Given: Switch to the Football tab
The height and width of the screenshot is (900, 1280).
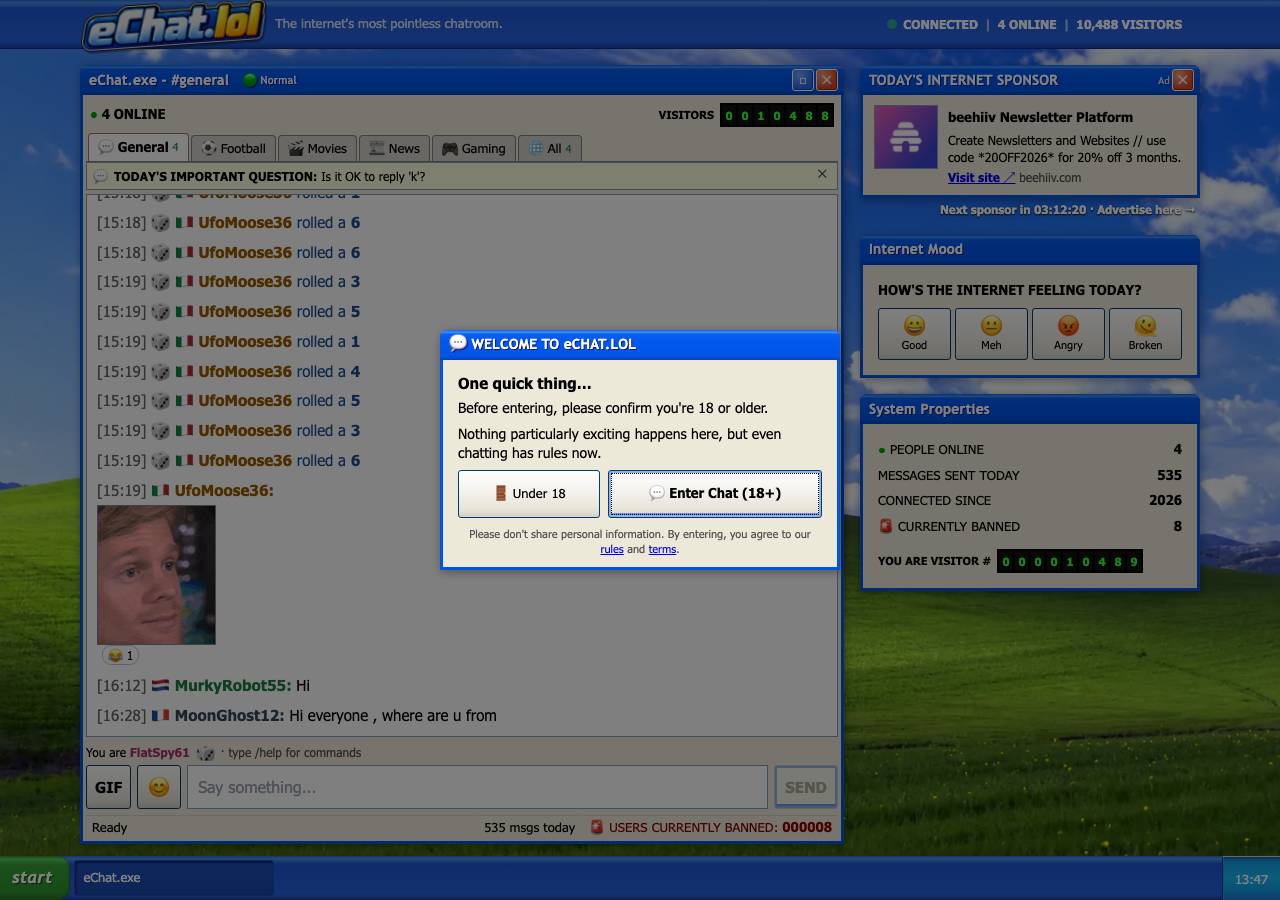Looking at the screenshot, I should (233, 148).
